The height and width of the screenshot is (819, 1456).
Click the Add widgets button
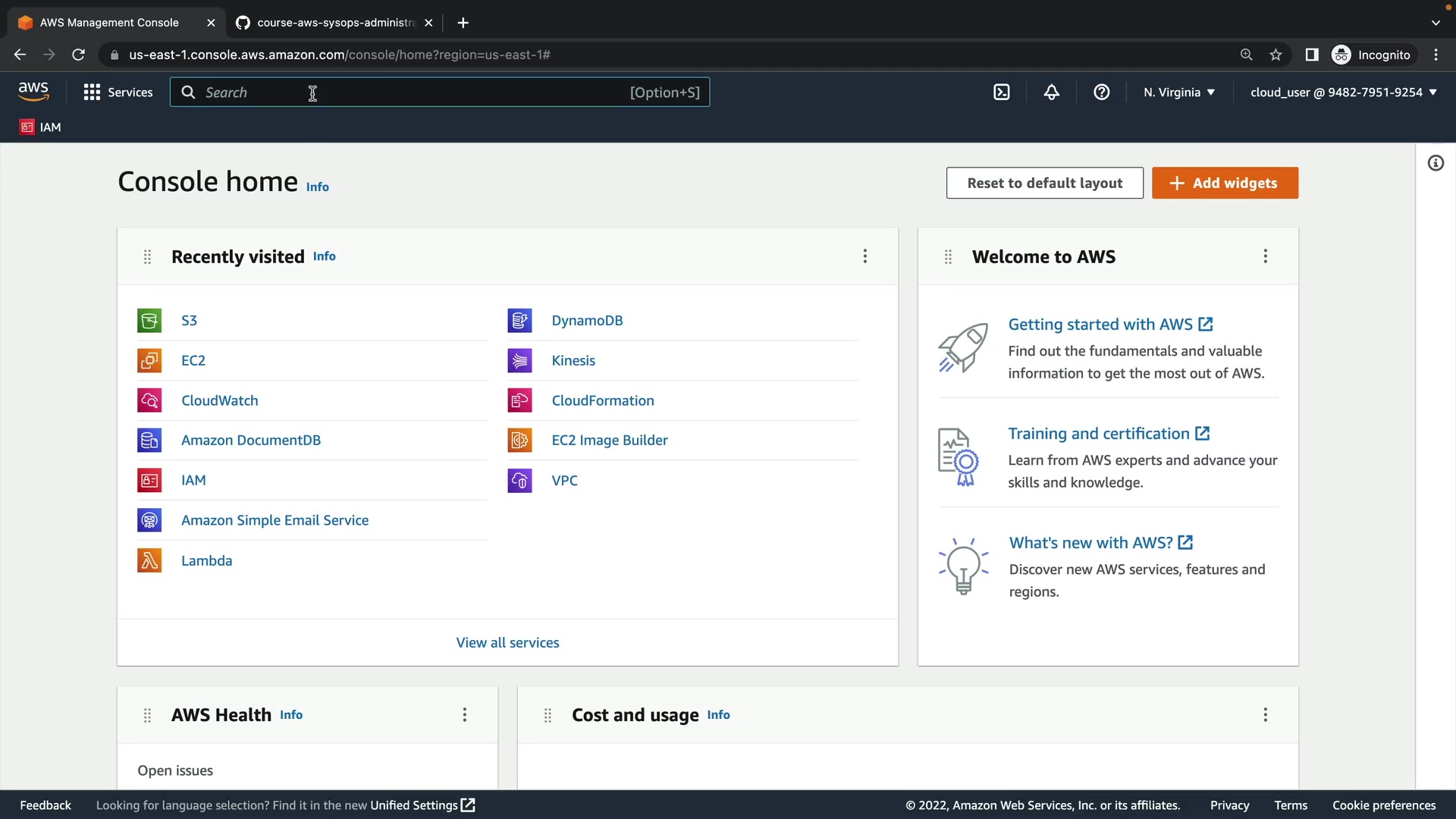pyautogui.click(x=1225, y=183)
